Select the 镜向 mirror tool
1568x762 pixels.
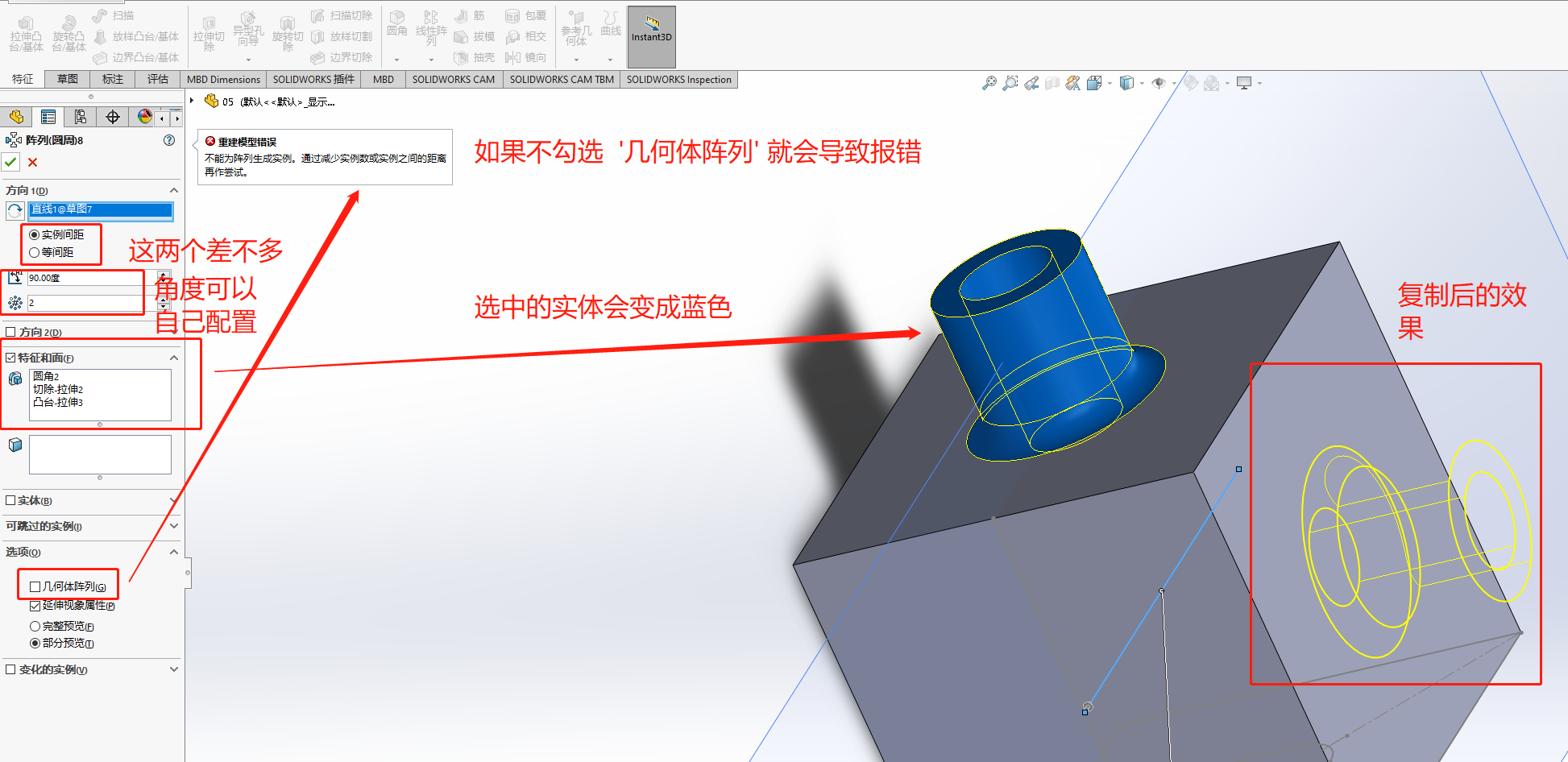(525, 57)
